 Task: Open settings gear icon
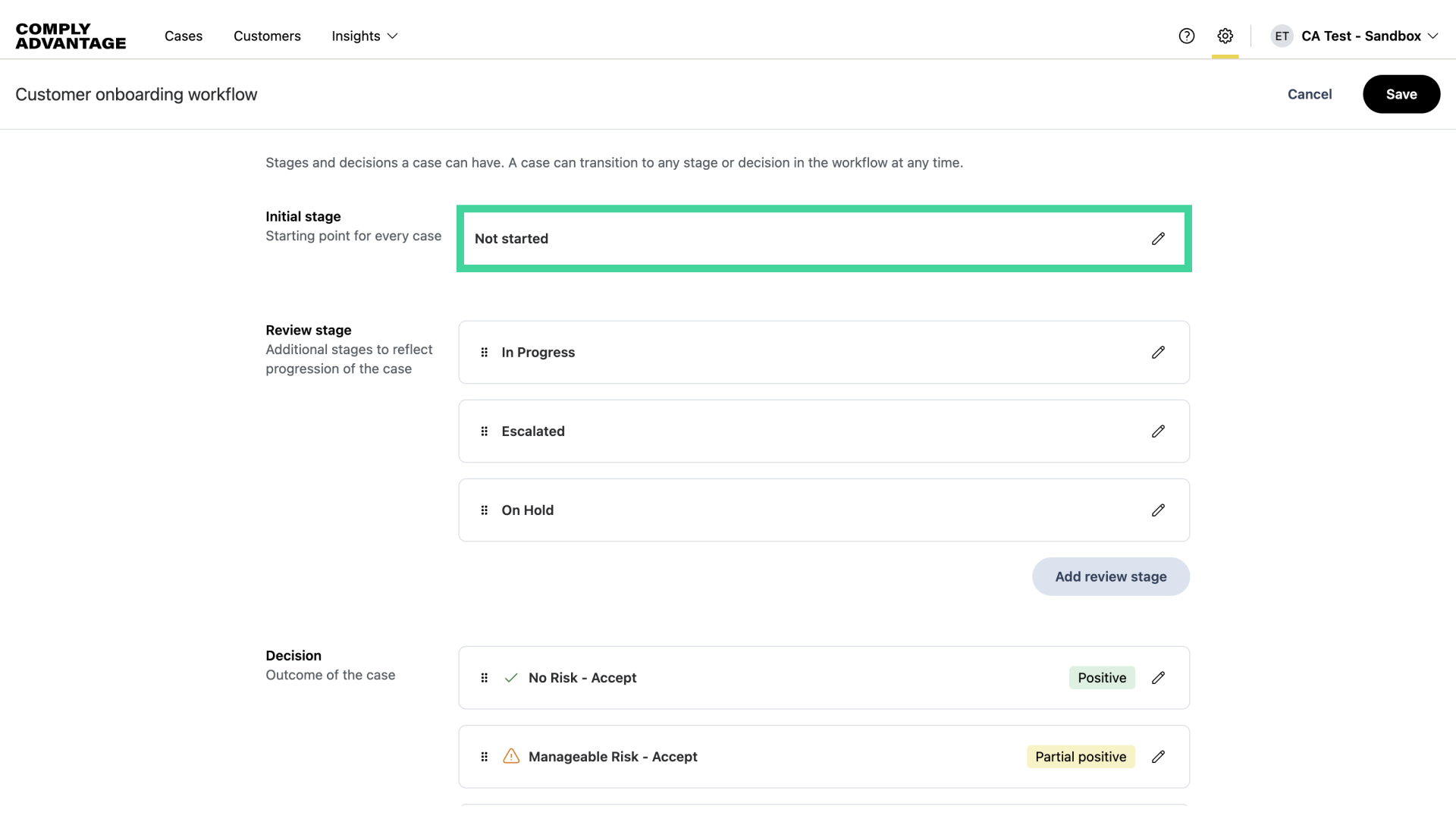1225,36
